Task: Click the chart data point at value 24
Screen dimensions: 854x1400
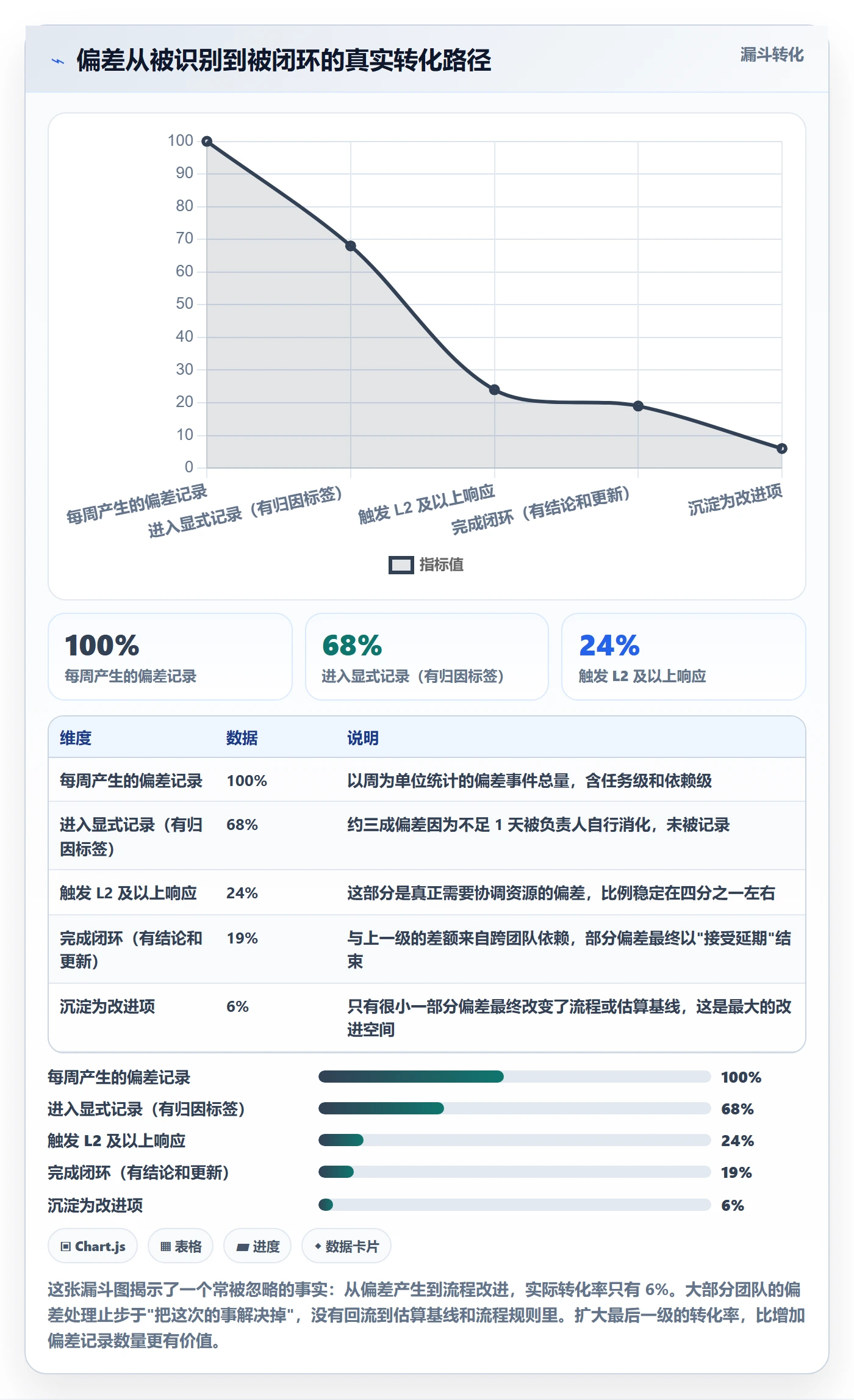Action: [x=495, y=389]
